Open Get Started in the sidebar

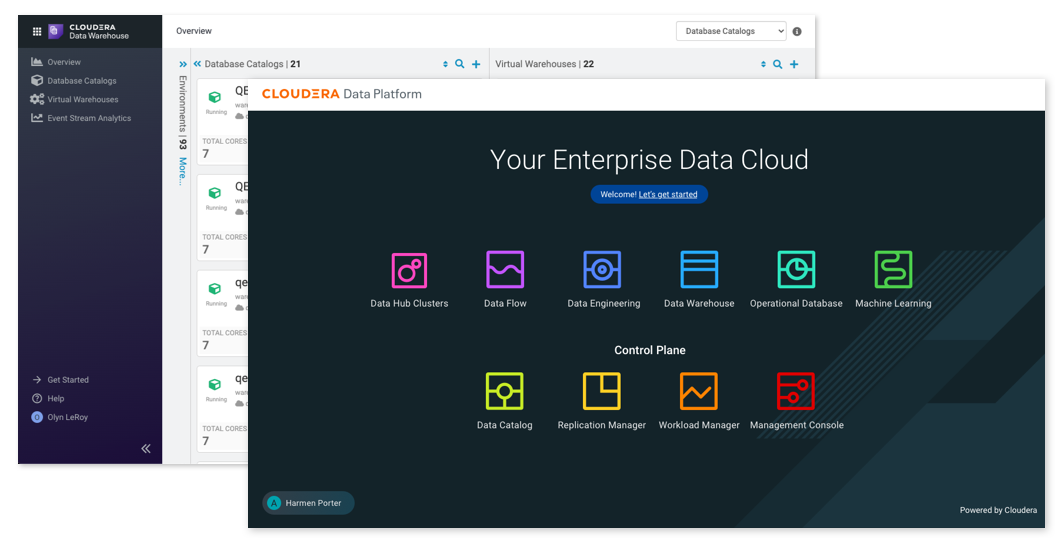pyautogui.click(x=60, y=379)
